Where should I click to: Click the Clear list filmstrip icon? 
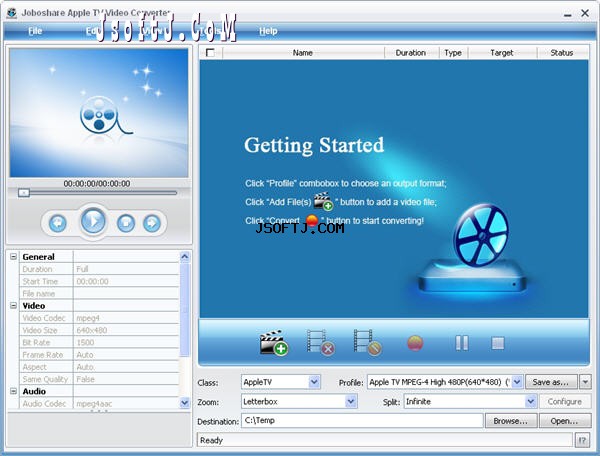367,342
